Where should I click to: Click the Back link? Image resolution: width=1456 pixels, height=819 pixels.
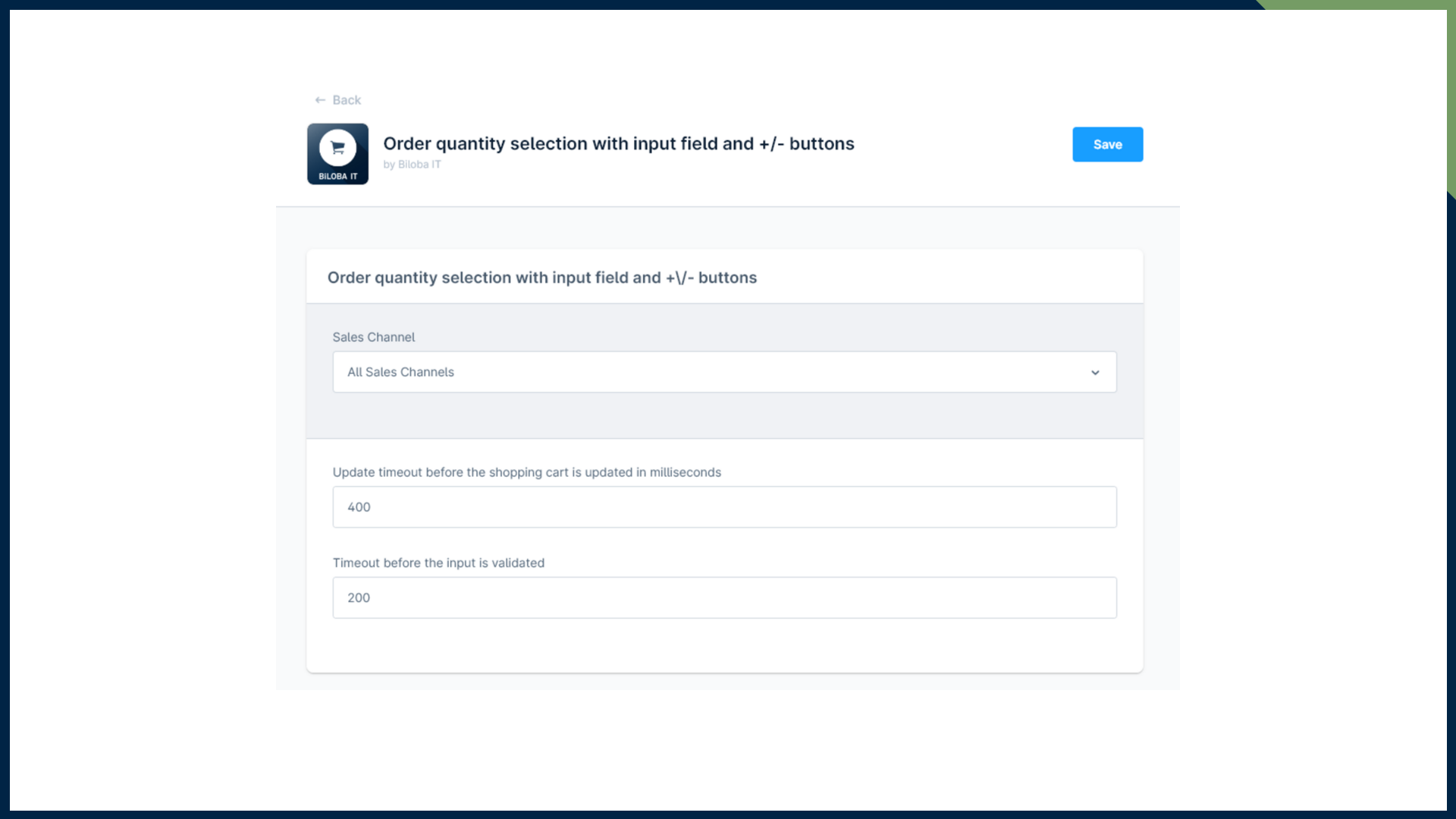point(346,99)
